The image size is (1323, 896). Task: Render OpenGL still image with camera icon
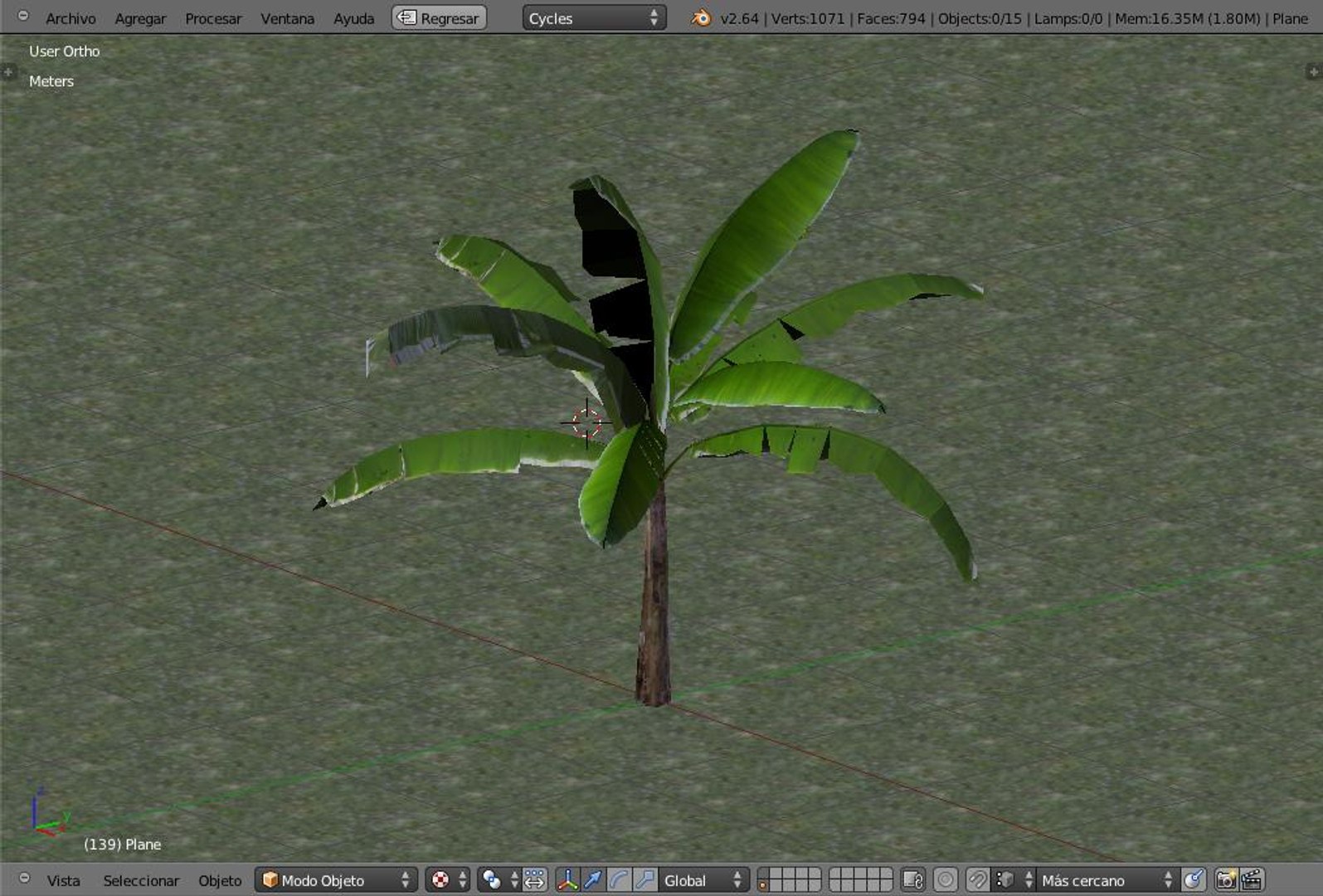click(x=1226, y=880)
